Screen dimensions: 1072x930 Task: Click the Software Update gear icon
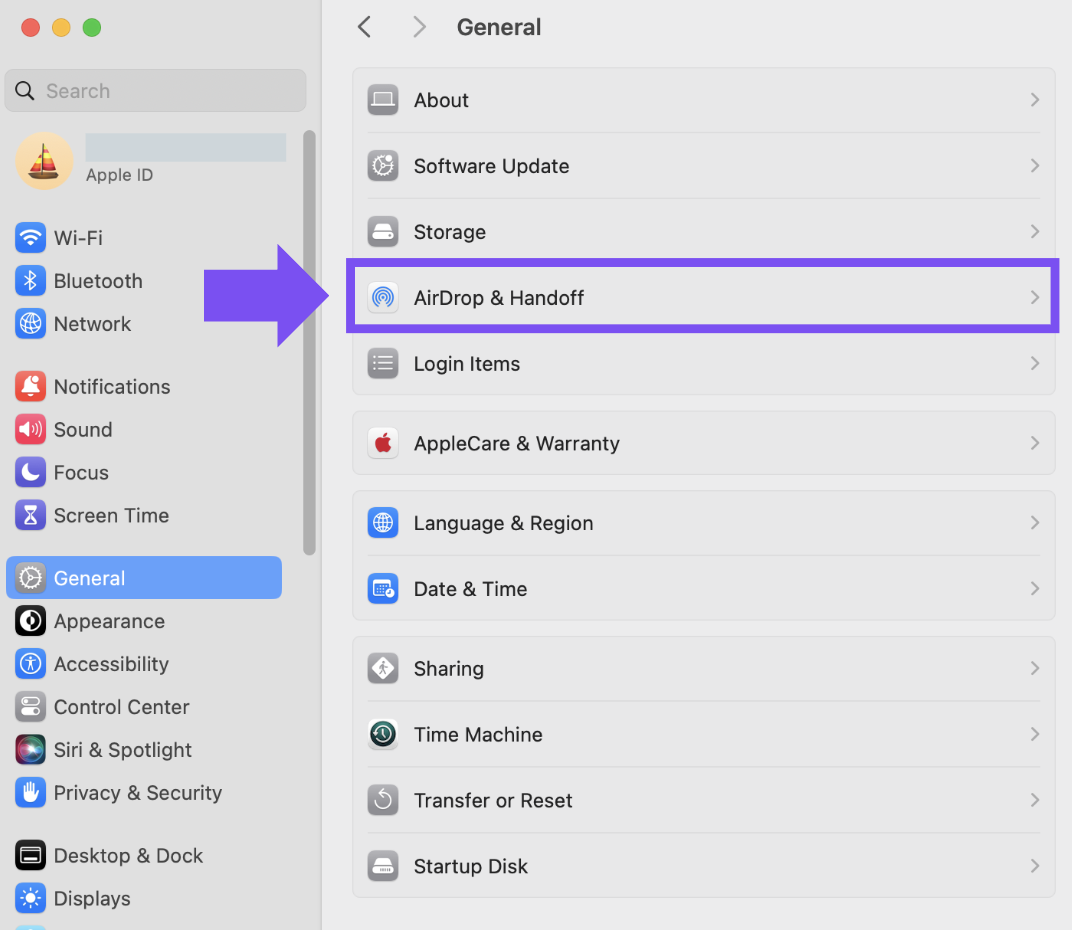pyautogui.click(x=383, y=166)
